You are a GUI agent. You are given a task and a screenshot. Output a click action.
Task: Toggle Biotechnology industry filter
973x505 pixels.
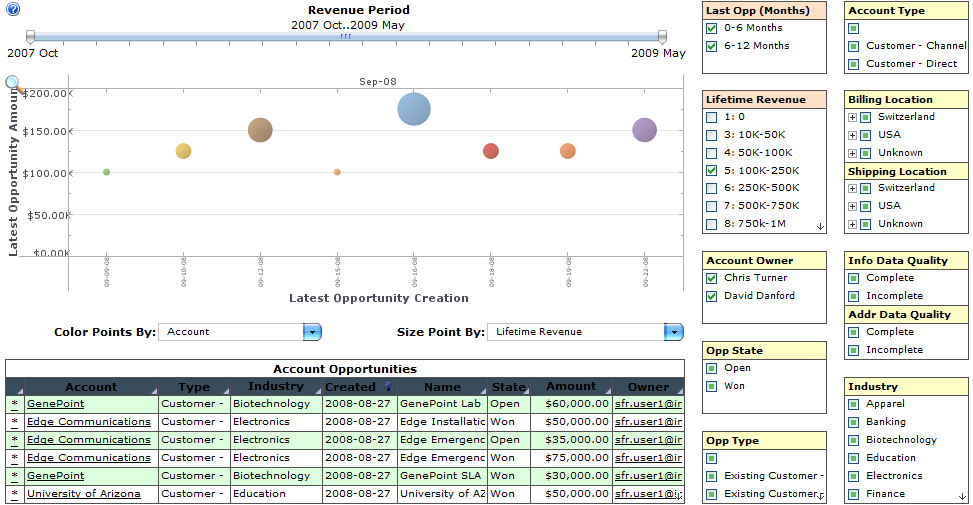click(x=854, y=440)
